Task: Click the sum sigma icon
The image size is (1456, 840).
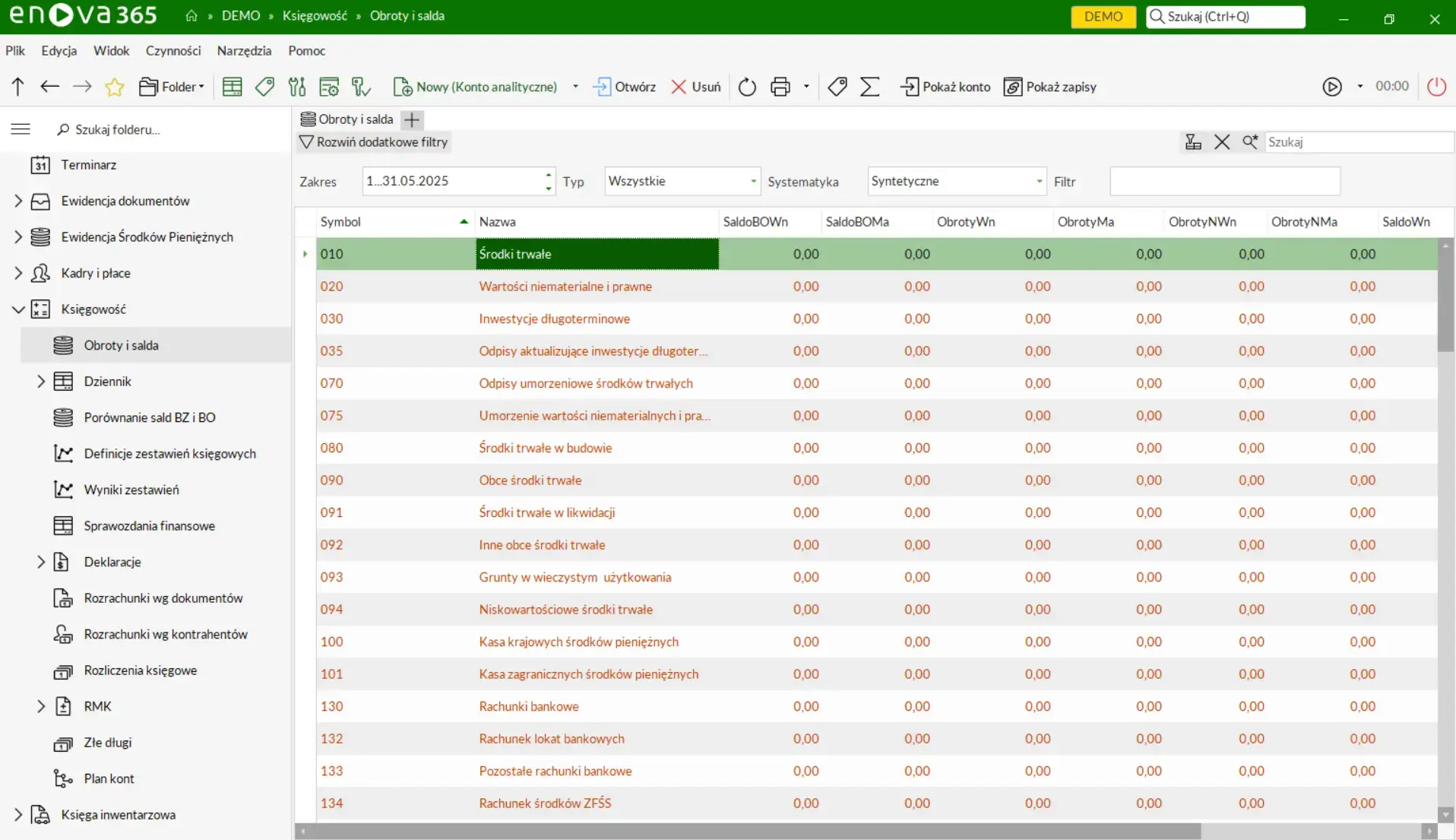Action: click(869, 87)
